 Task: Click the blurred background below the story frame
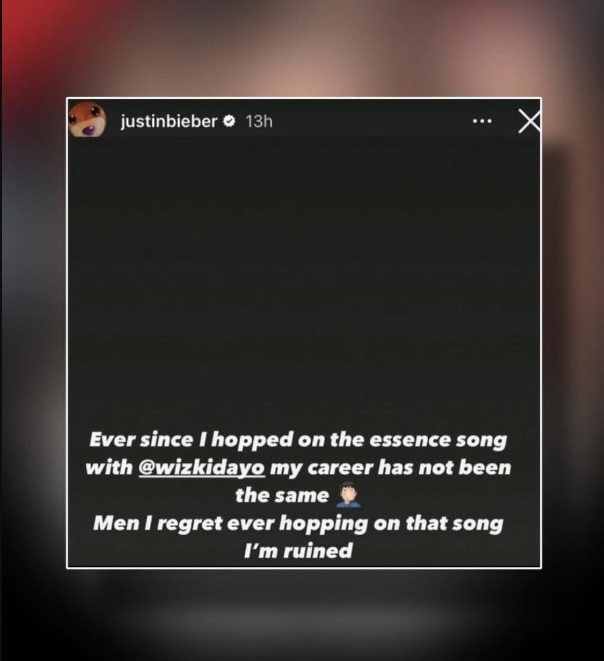(302, 615)
